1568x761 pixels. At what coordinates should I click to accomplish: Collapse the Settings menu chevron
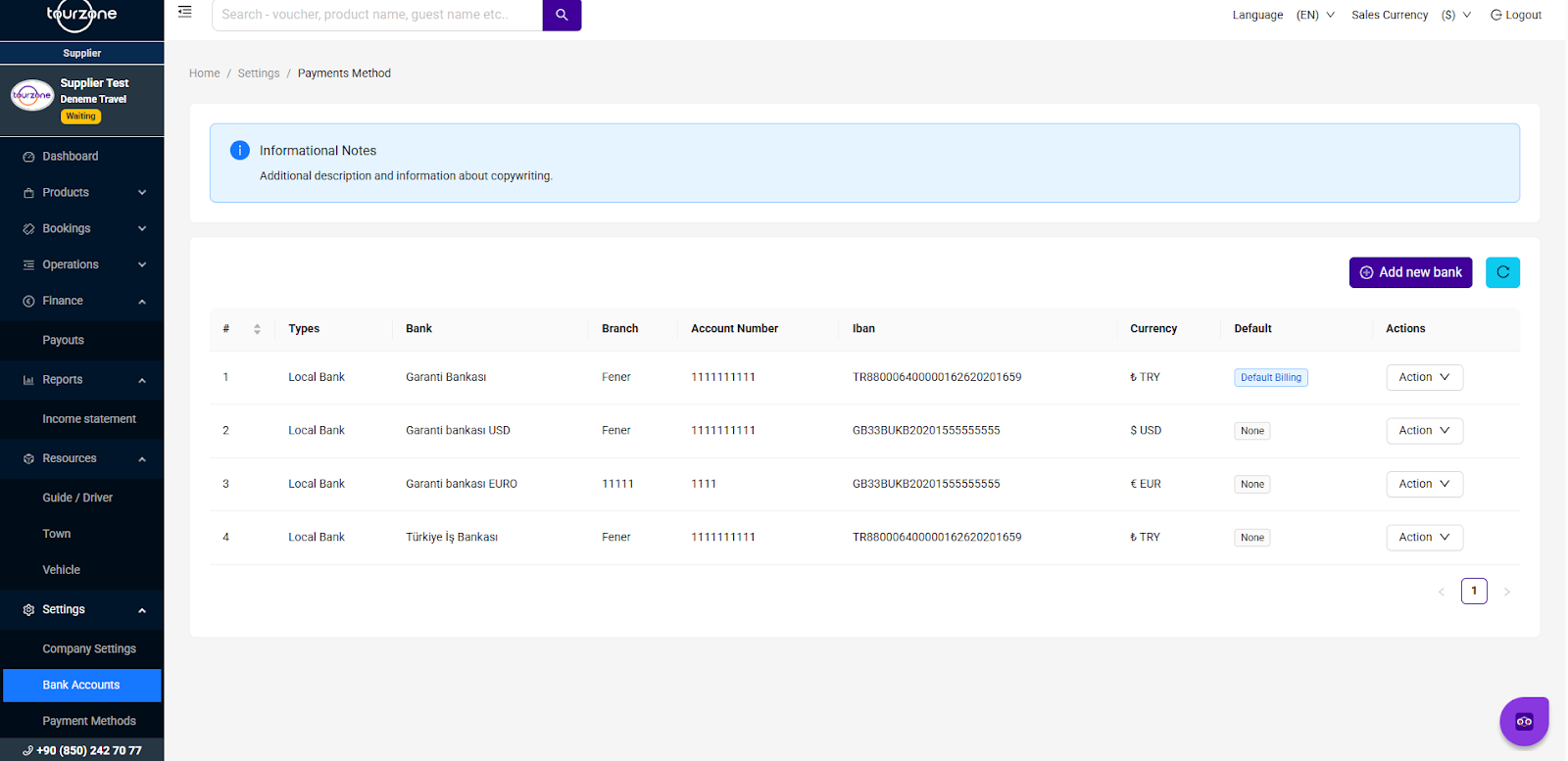click(142, 610)
